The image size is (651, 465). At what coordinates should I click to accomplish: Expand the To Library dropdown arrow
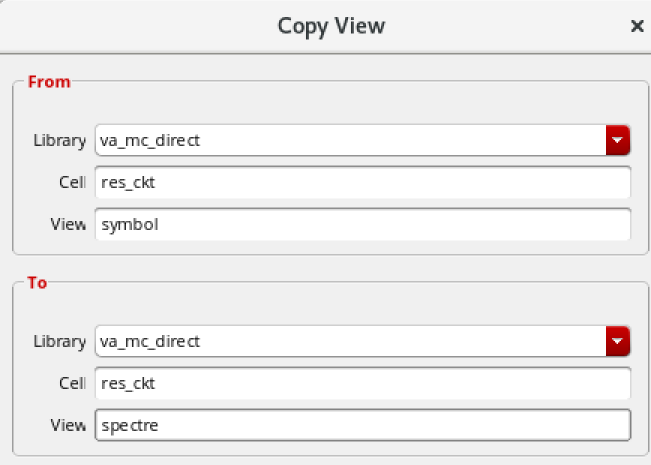click(618, 342)
